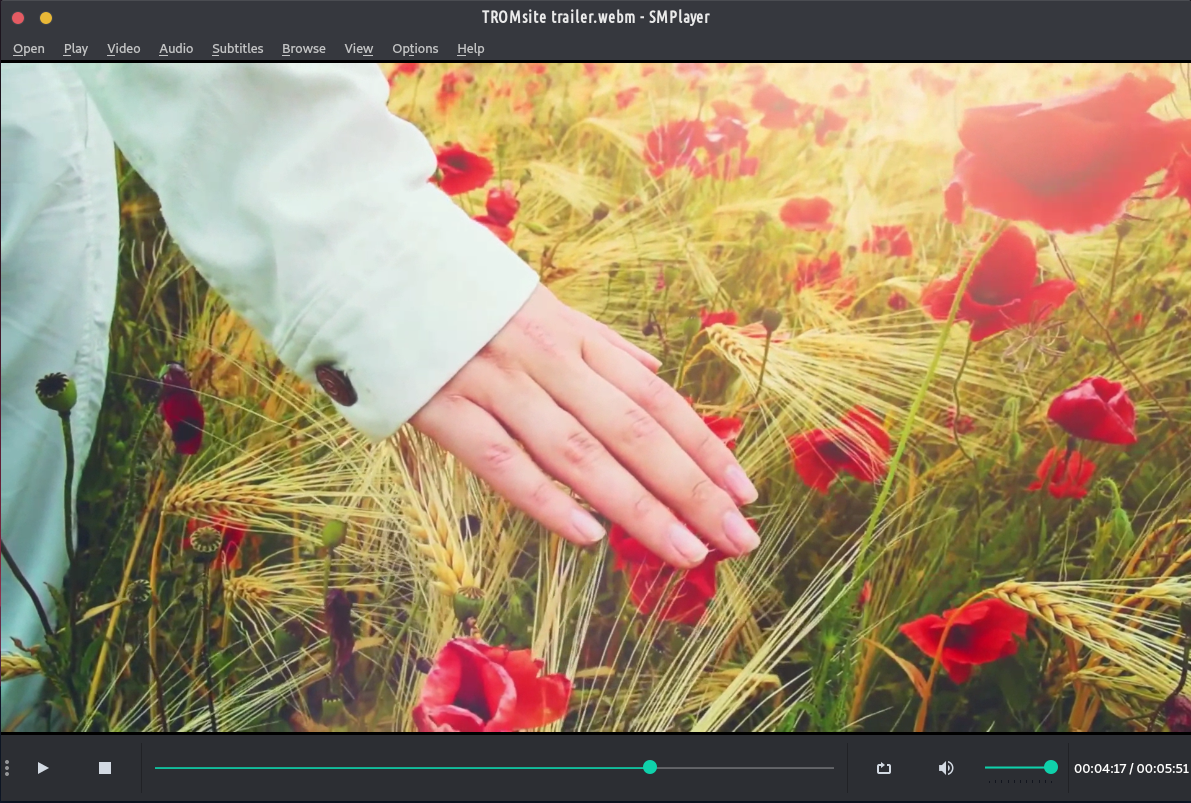Screen dimensions: 1191x803
Task: Grab the control bar drag handle dots
Action: pyautogui.click(x=7, y=768)
